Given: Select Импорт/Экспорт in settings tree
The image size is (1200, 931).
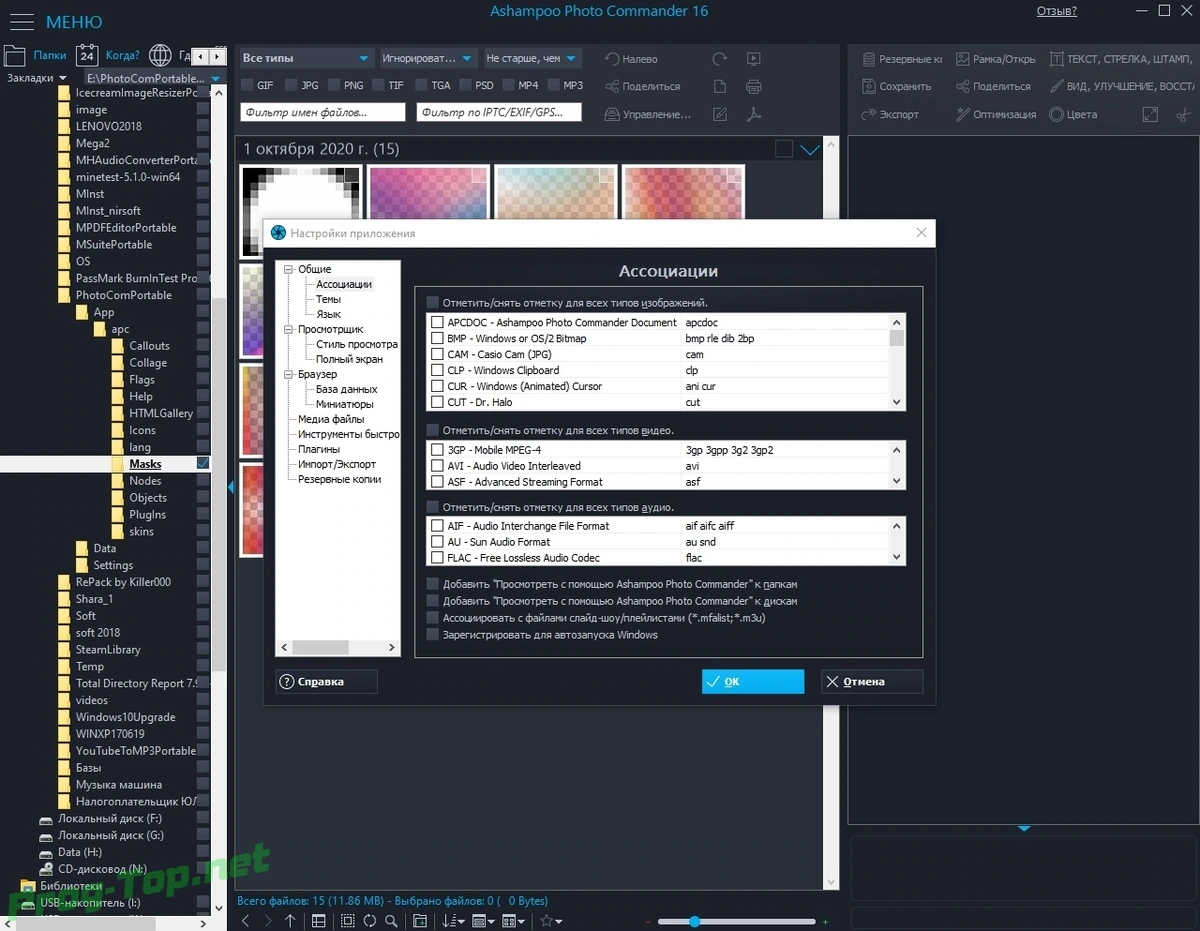Looking at the screenshot, I should (337, 464).
